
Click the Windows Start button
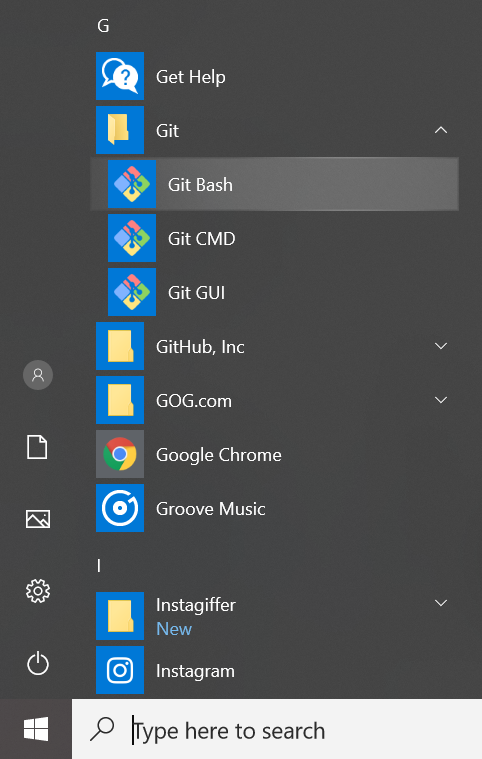pos(36,729)
